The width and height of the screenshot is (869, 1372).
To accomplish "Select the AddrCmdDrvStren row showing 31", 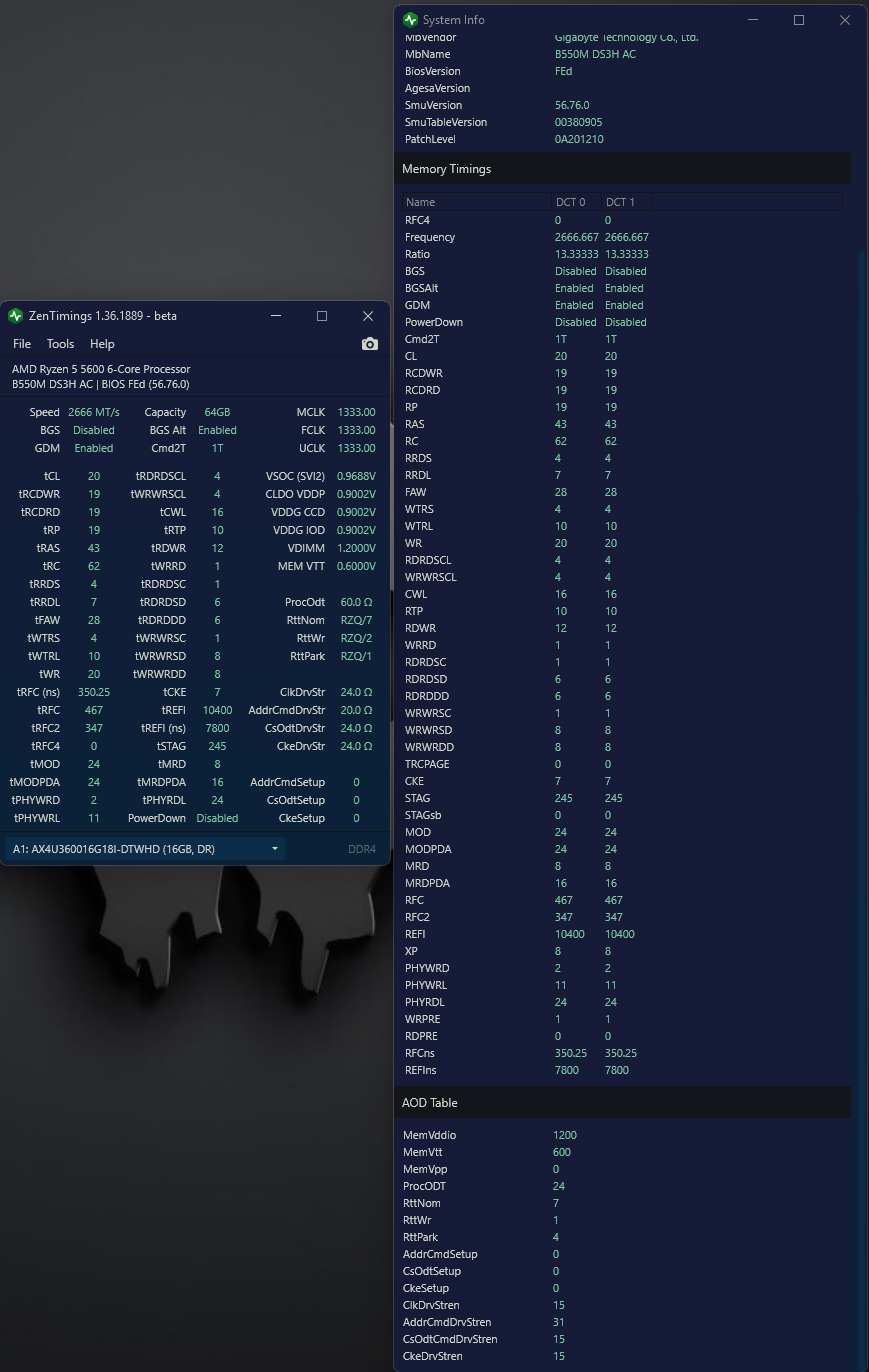I will tap(623, 1322).
